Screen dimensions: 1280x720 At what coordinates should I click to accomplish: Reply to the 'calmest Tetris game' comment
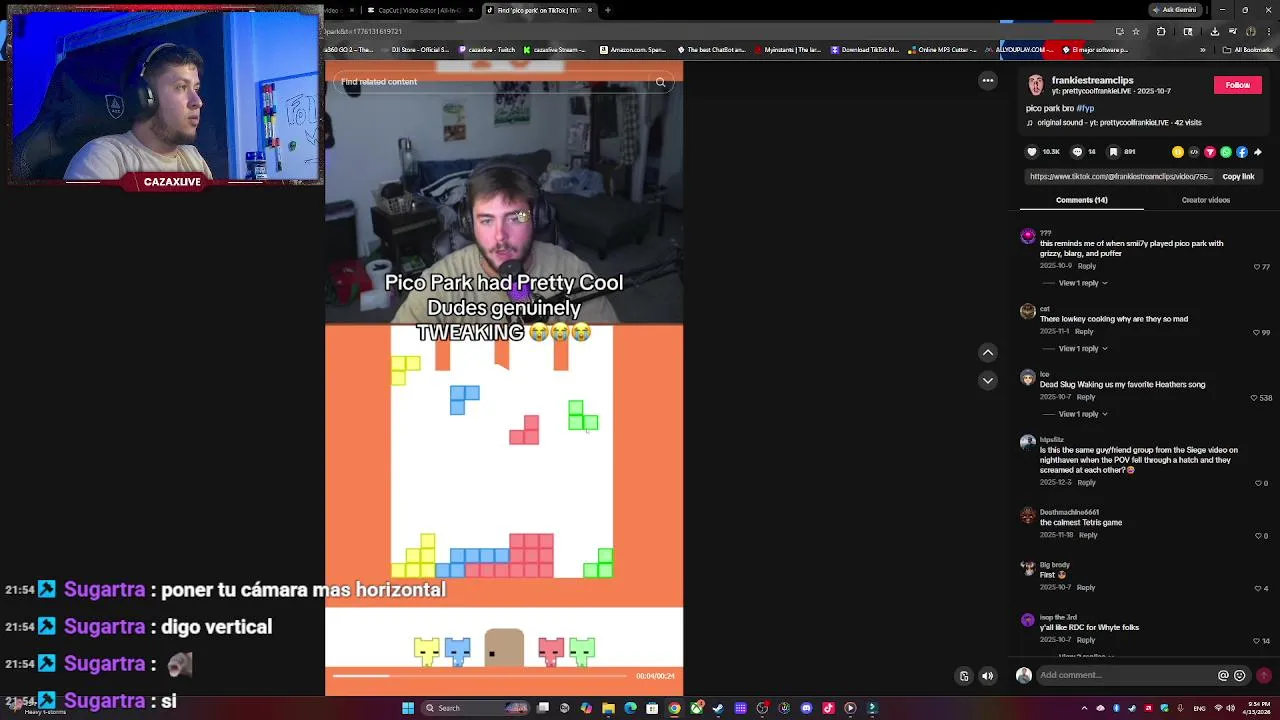pyautogui.click(x=1088, y=535)
